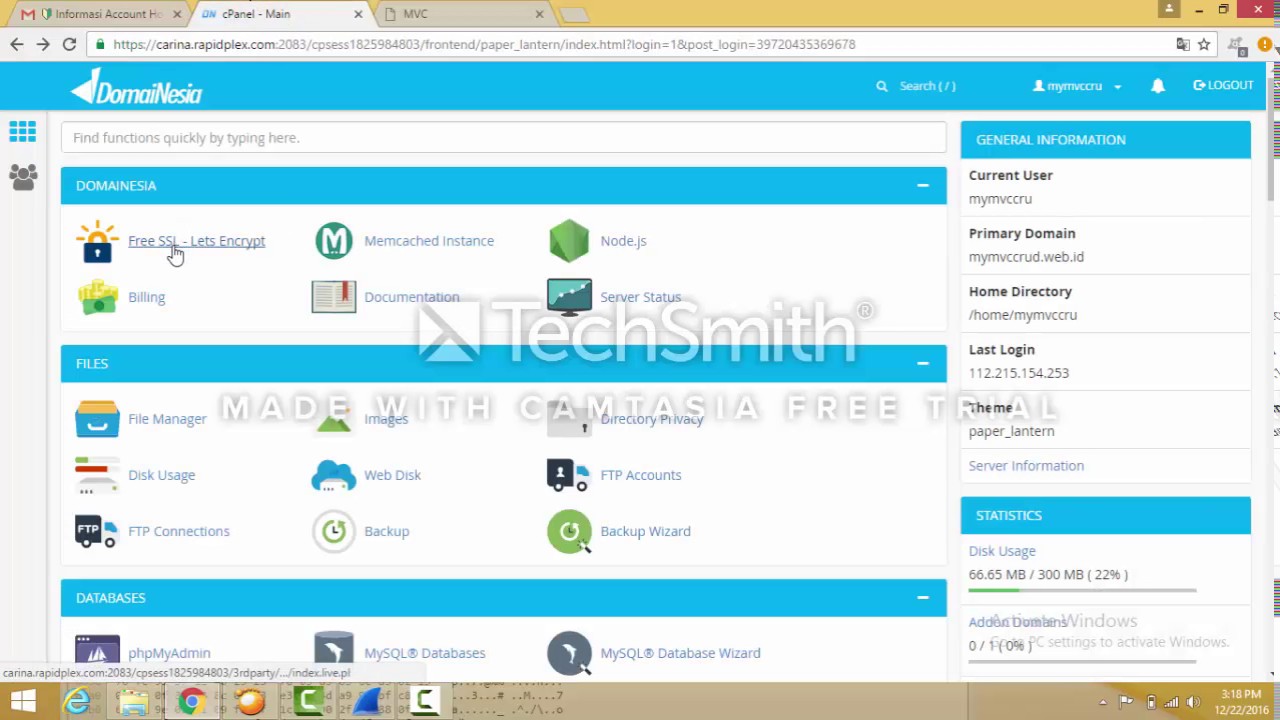Switch to the cPanel - Main tab
1280x720 pixels.
pos(282,14)
